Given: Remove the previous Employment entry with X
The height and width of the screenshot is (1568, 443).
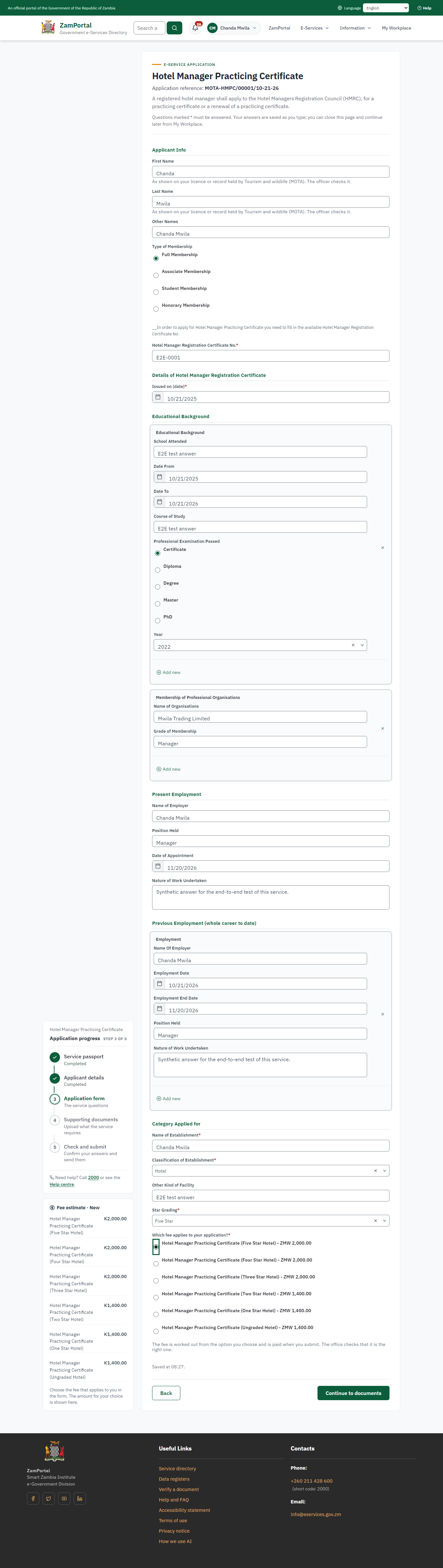Looking at the screenshot, I should tap(382, 1014).
